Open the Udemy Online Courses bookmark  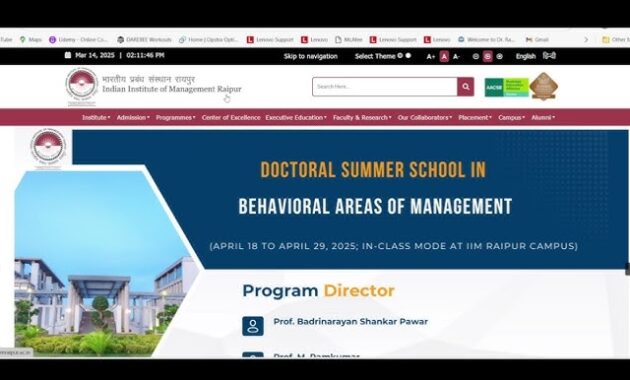(79, 40)
